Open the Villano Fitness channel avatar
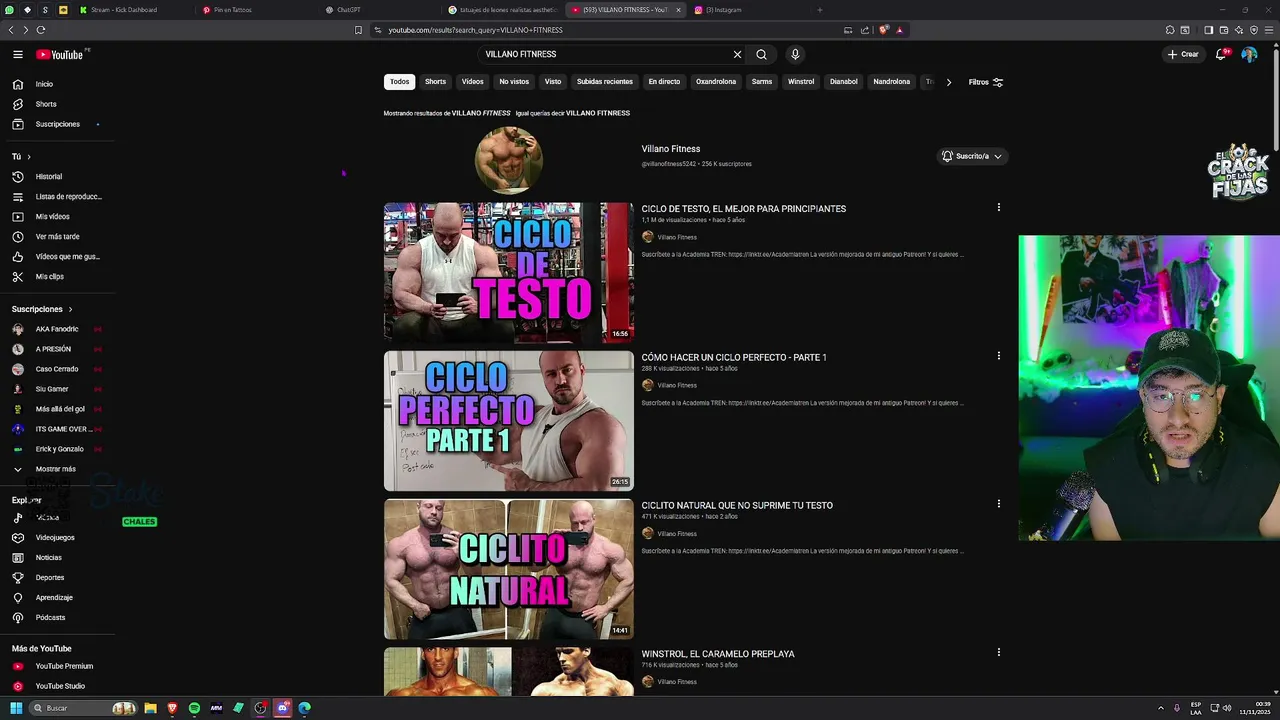Image resolution: width=1280 pixels, height=720 pixels. pyautogui.click(x=509, y=160)
